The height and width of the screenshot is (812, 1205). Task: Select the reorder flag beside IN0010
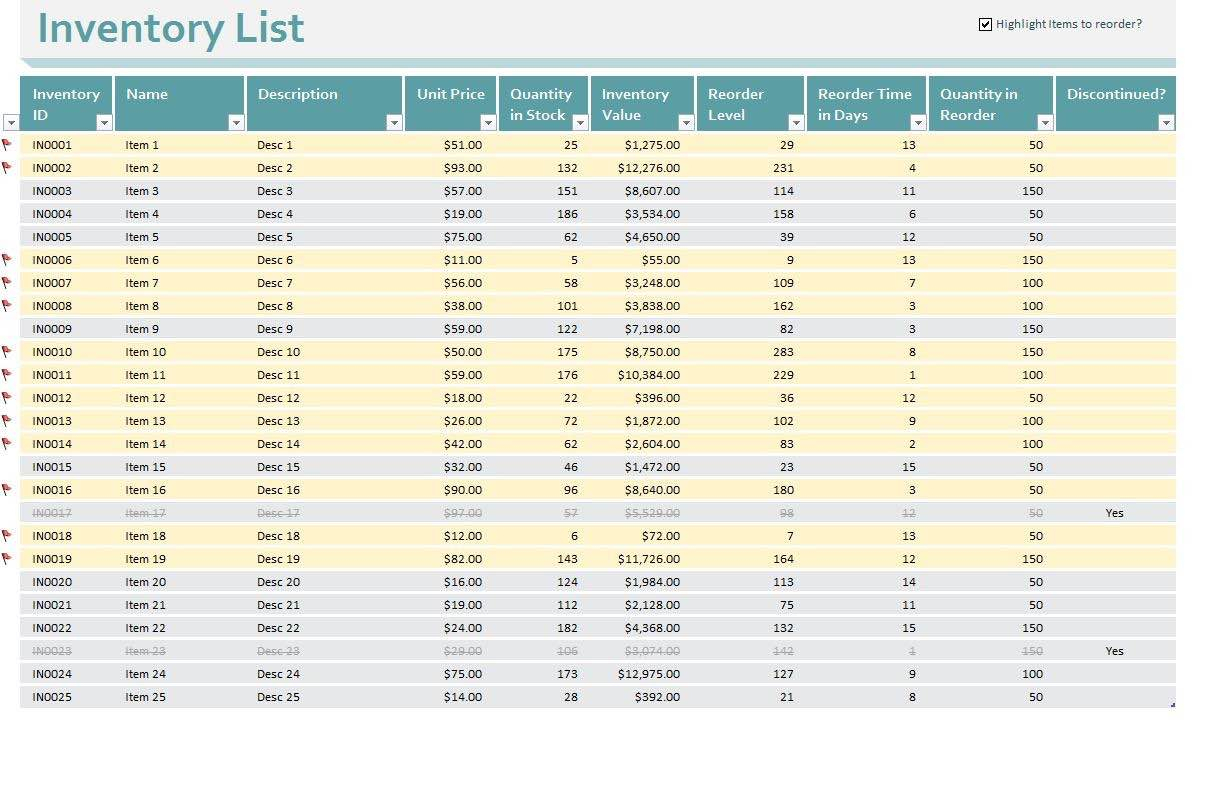8,351
